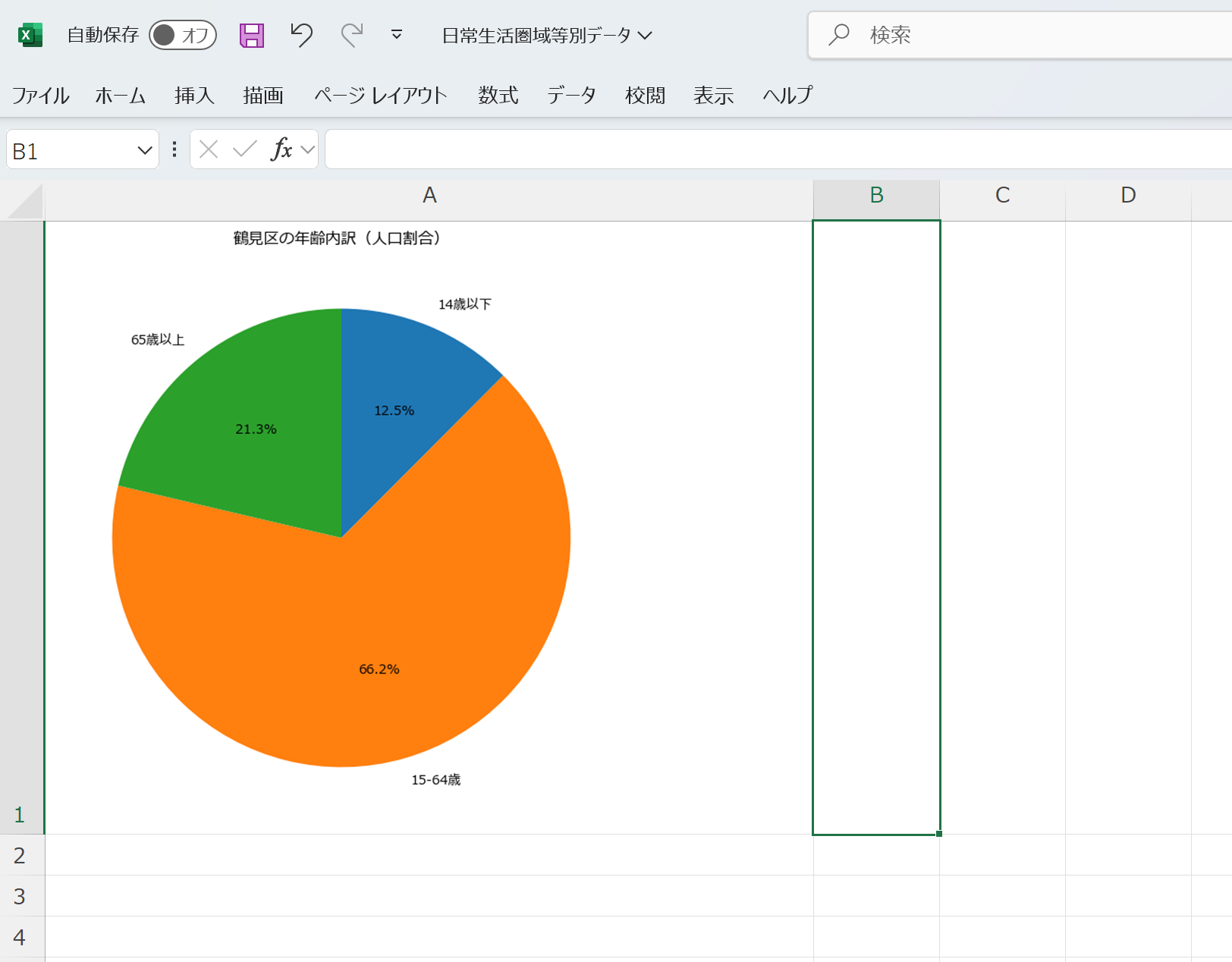Viewport: 1232px width, 962px height.
Task: Click the Select All triangle corner
Action: 24,201
